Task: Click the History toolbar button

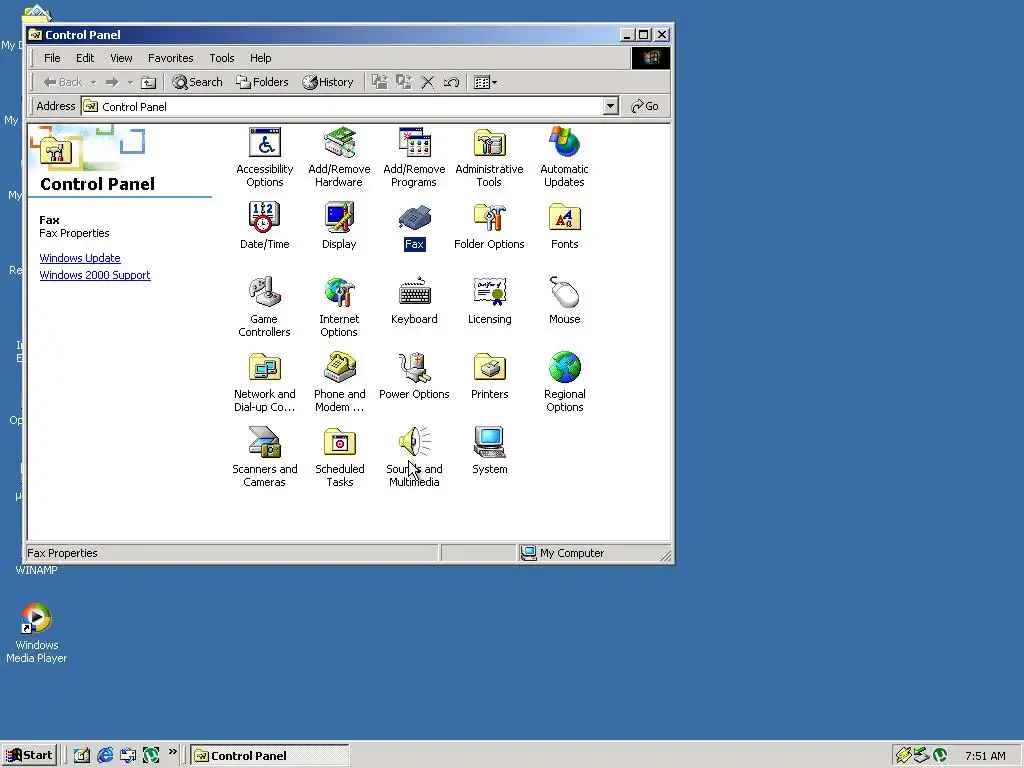Action: [328, 82]
